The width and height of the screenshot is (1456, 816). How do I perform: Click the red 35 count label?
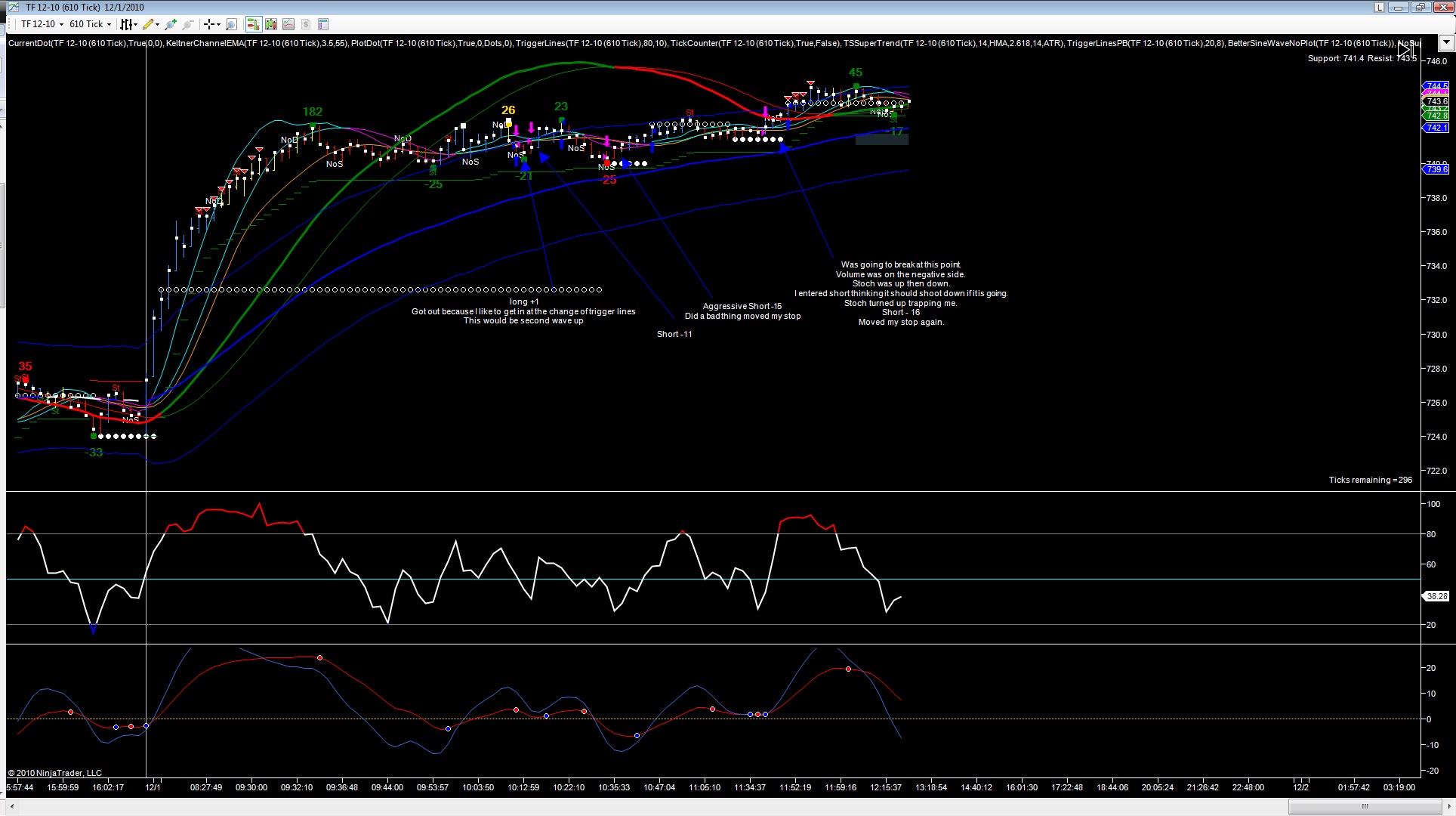[25, 366]
